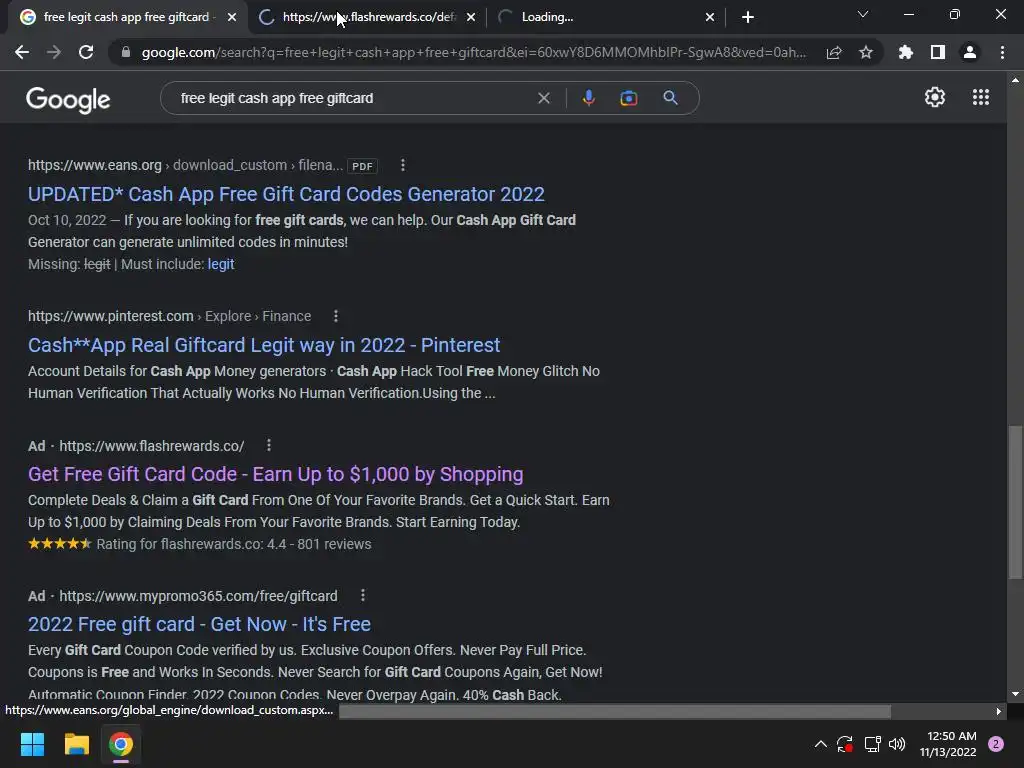
Task: Open the Chrome profile menu
Action: (970, 52)
